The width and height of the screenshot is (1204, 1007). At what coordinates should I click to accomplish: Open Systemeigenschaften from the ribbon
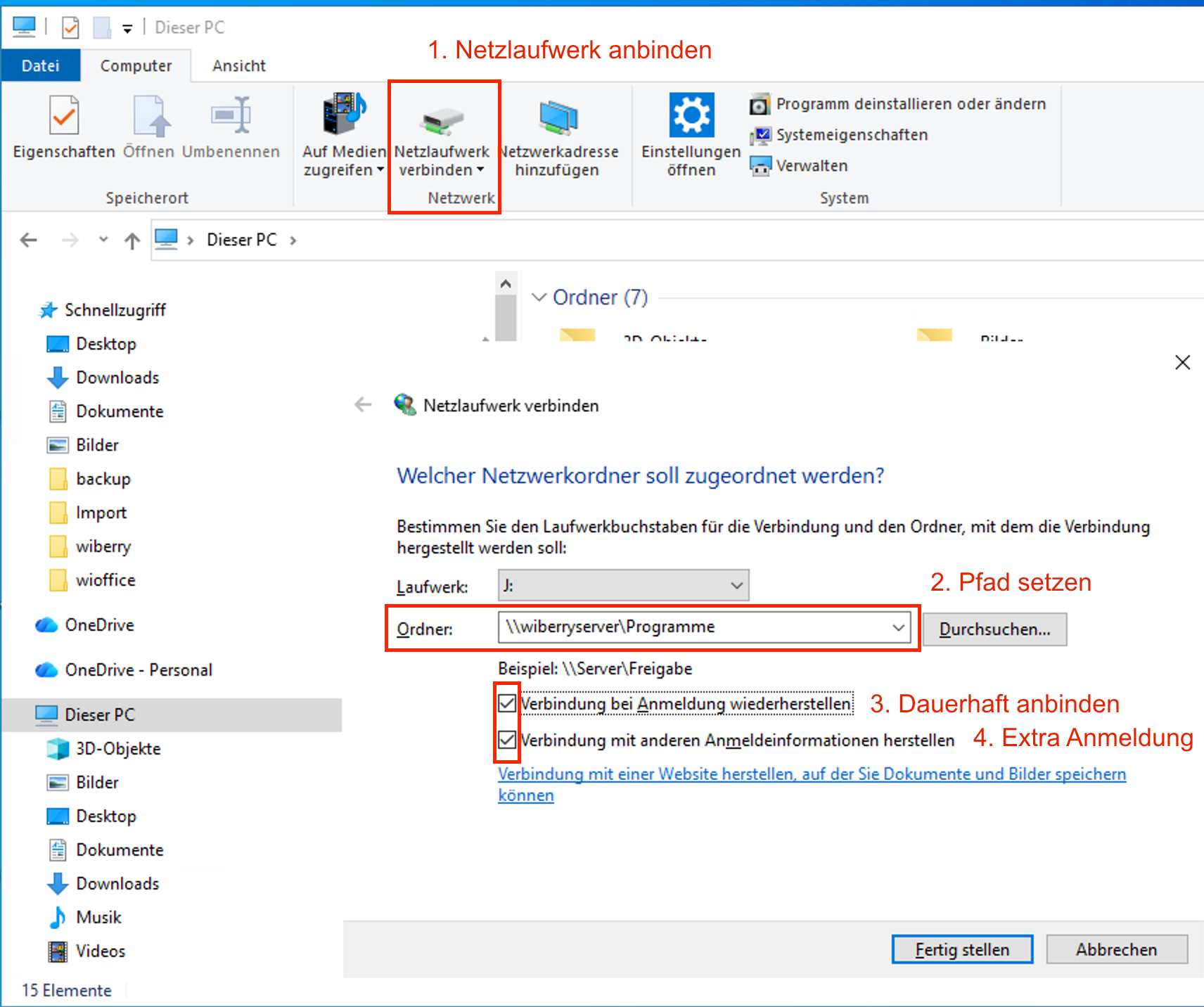(851, 135)
